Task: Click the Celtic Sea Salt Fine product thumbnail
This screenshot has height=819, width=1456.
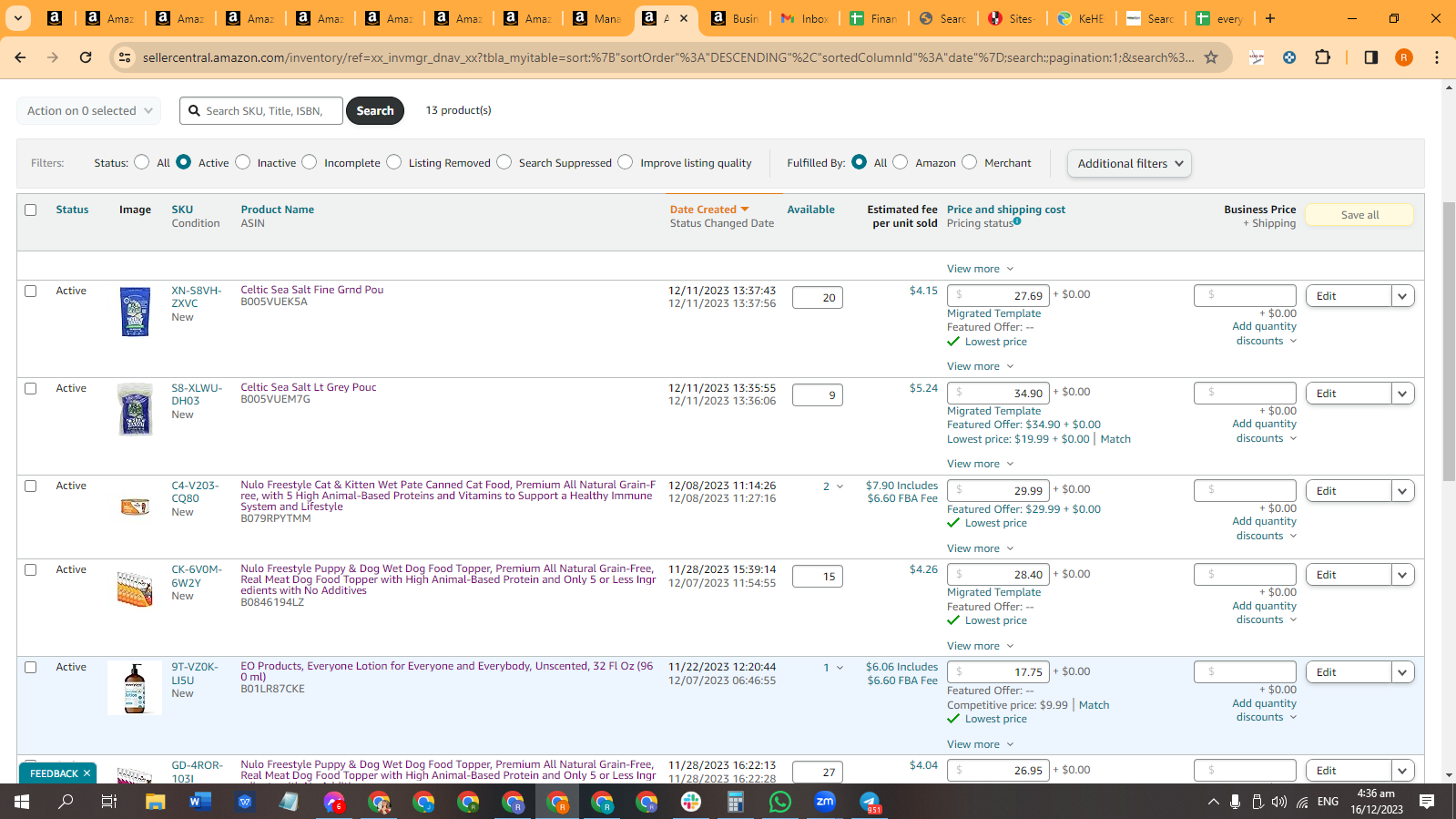Action: pyautogui.click(x=135, y=312)
